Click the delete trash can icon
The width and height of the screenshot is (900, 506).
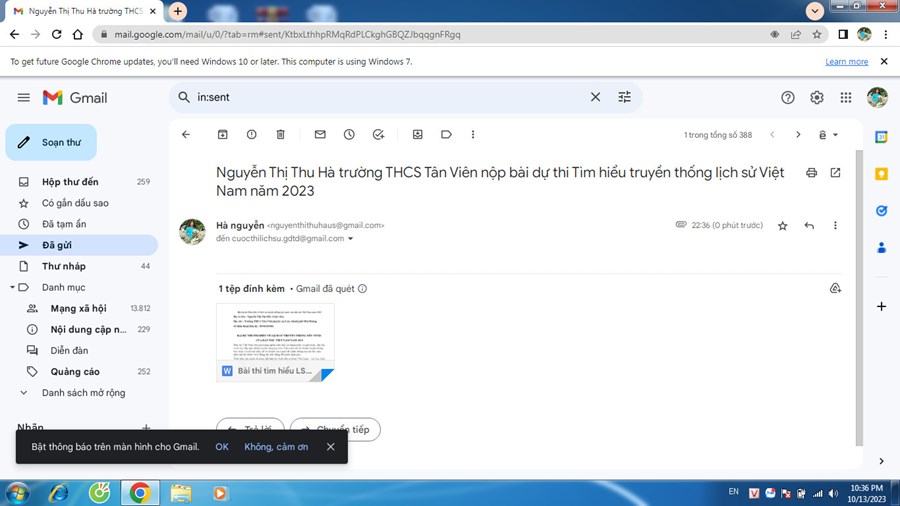point(280,134)
